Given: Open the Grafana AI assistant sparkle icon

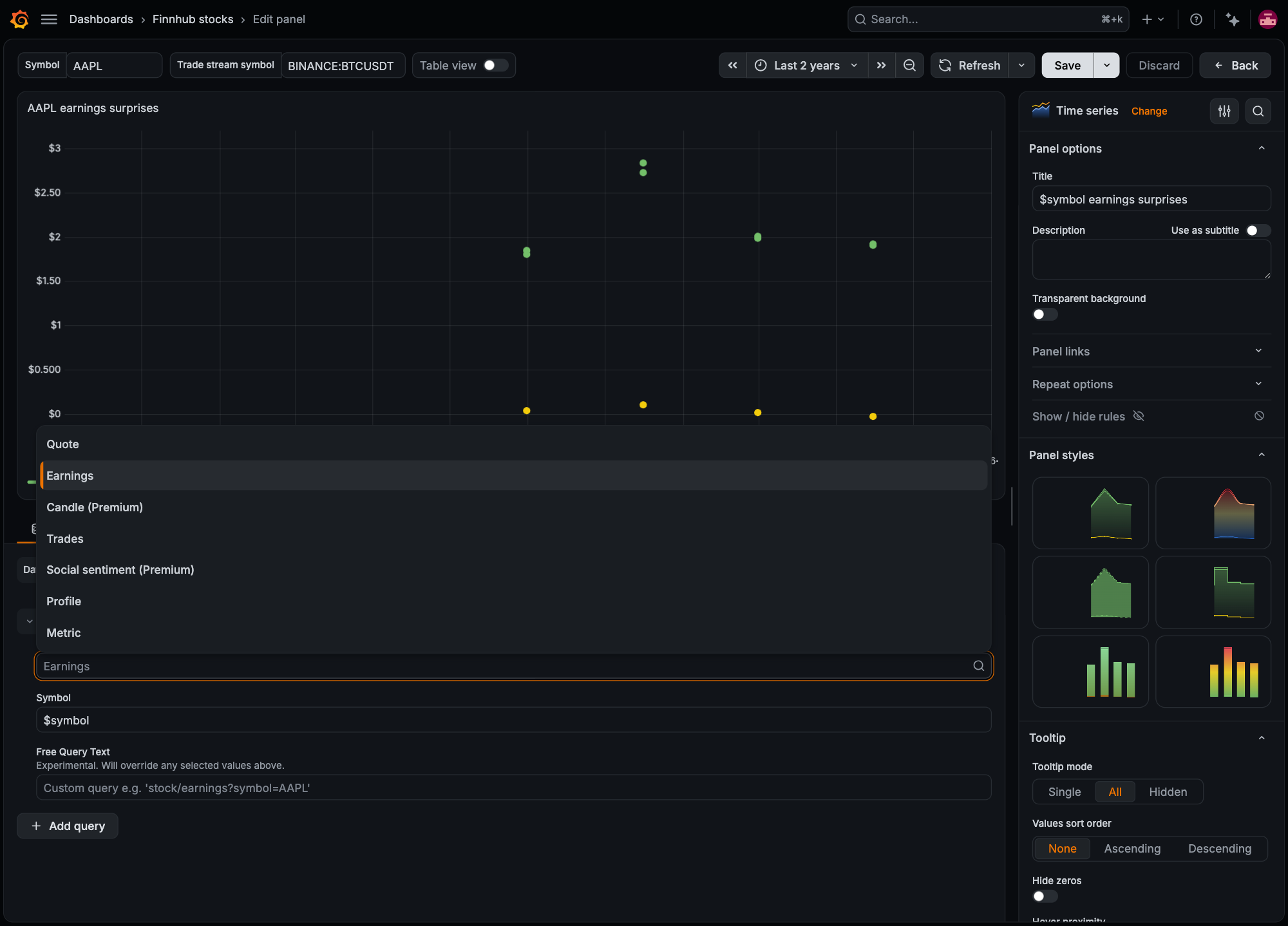Looking at the screenshot, I should click(x=1233, y=19).
